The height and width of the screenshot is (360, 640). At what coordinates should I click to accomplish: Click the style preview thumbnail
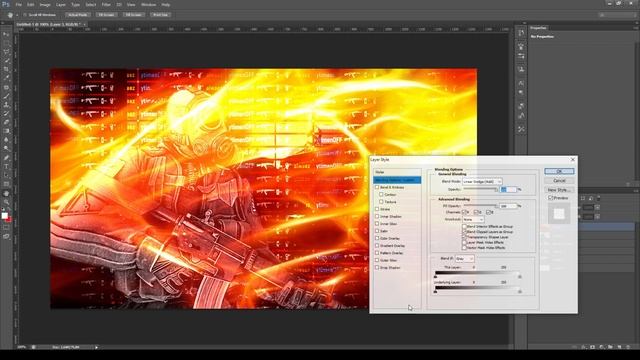pos(559,213)
